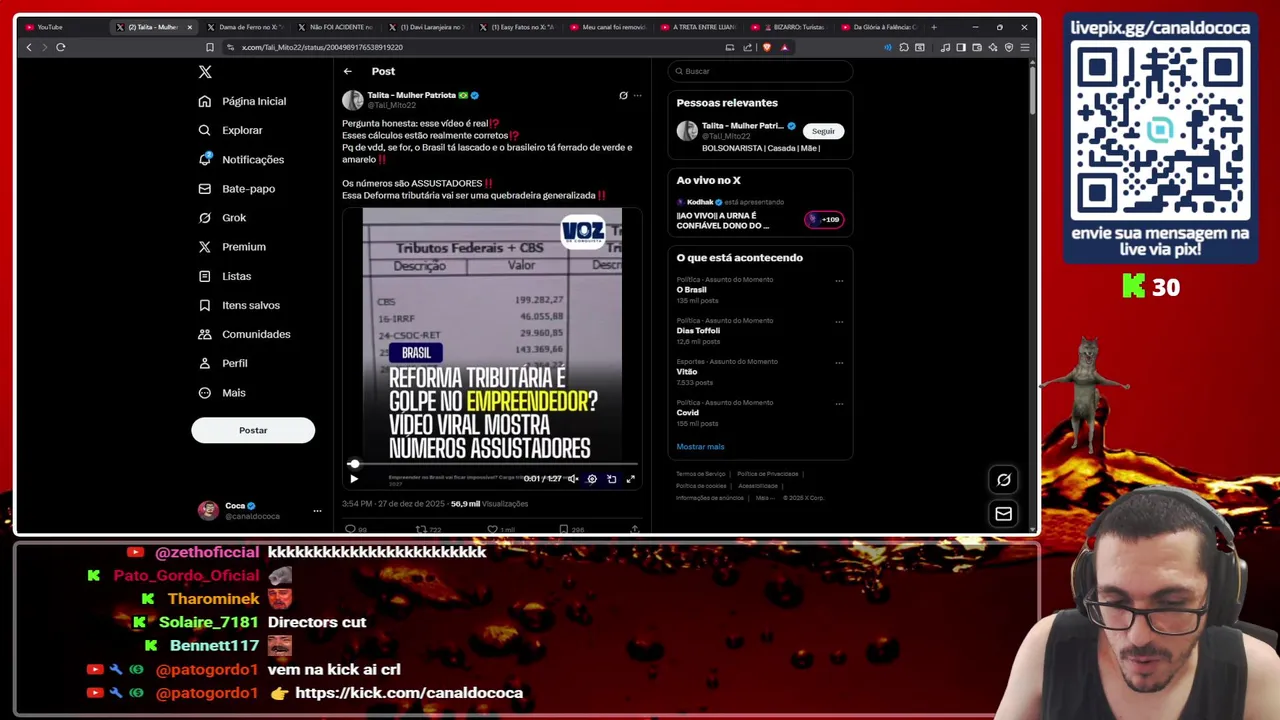Open more options for Vitão trend

[839, 363]
